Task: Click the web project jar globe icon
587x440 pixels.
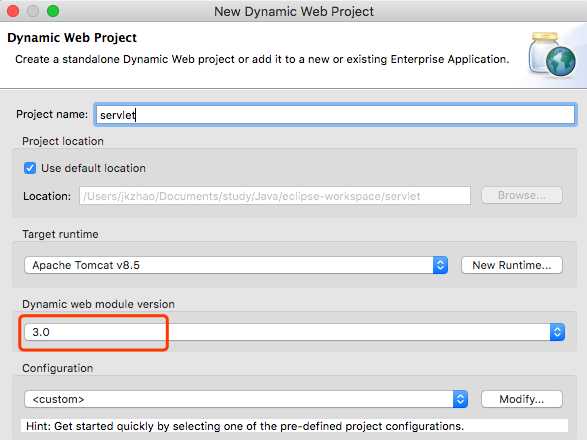Action: [553, 54]
